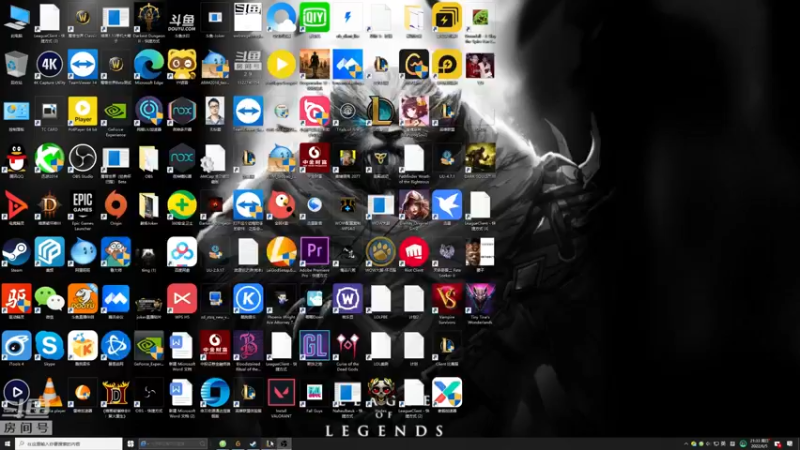Open the TeamViewer 14 shortcut

coord(83,65)
